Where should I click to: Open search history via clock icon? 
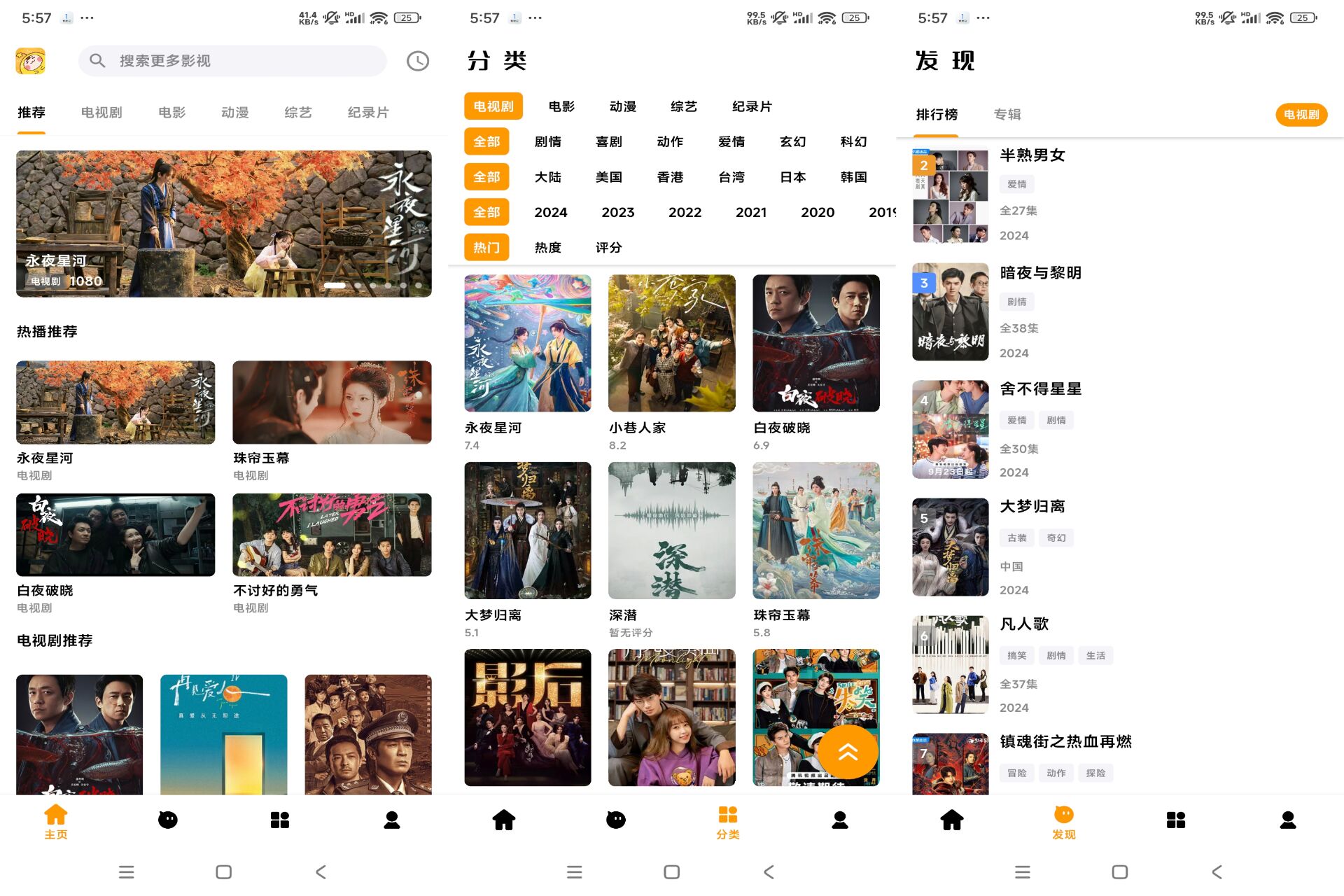click(417, 61)
